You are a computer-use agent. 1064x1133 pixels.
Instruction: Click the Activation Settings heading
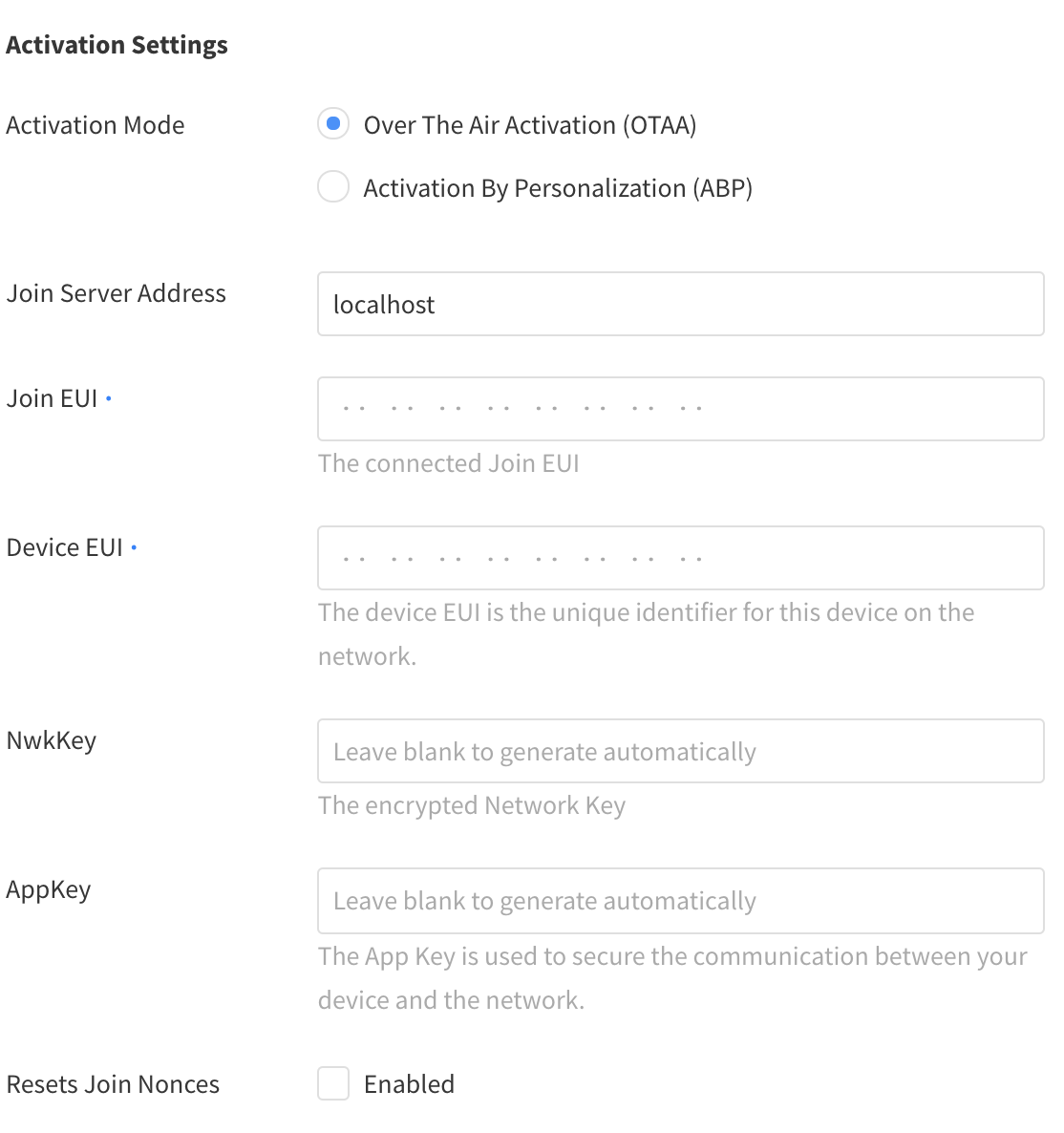(117, 44)
